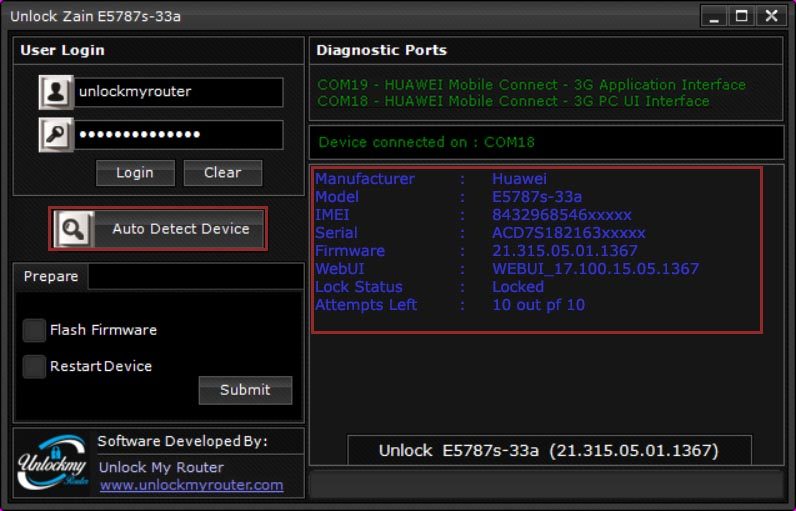Click the Lock Status value Locked
796x511 pixels.
point(518,287)
